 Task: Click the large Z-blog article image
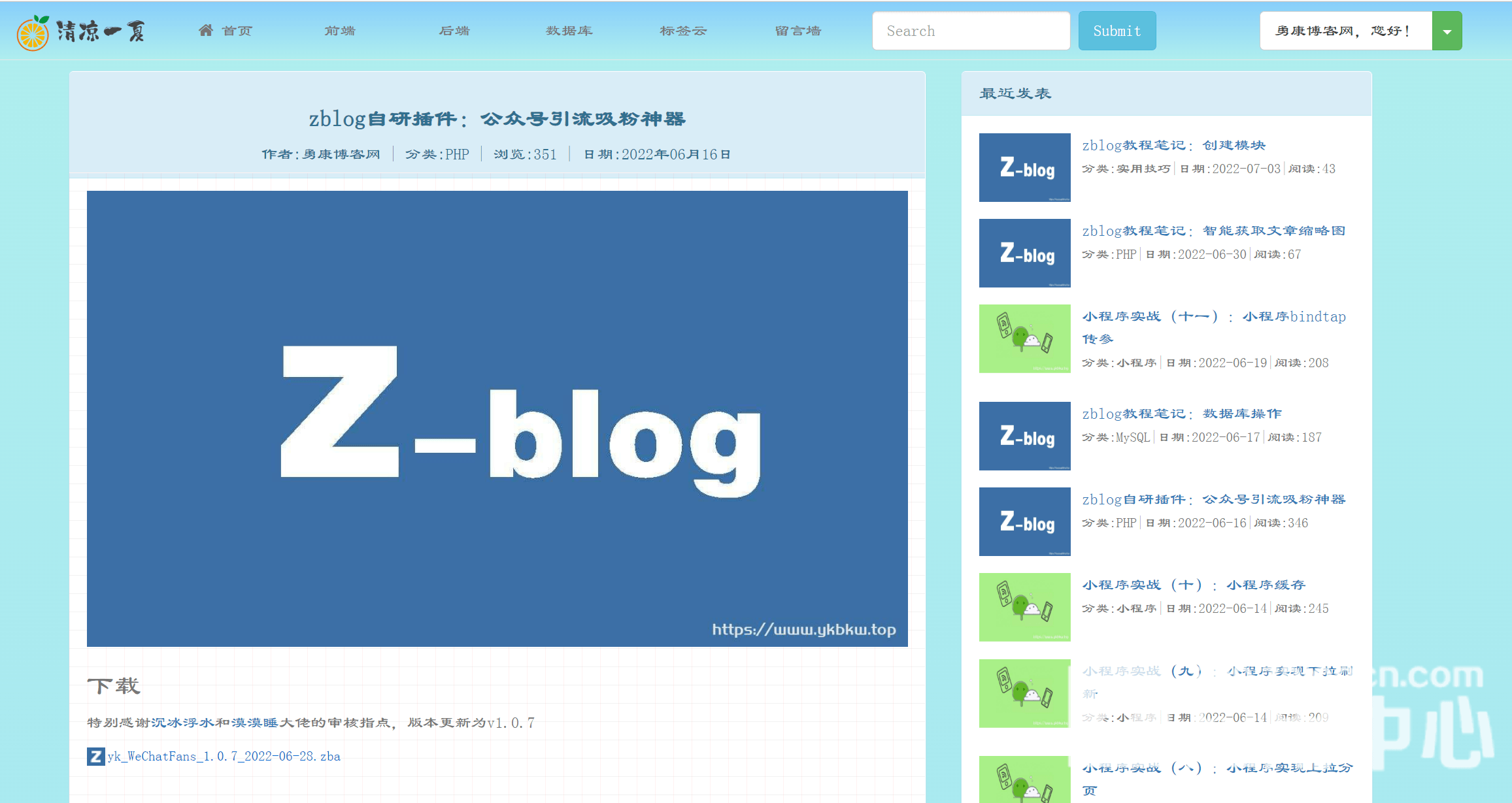point(497,419)
